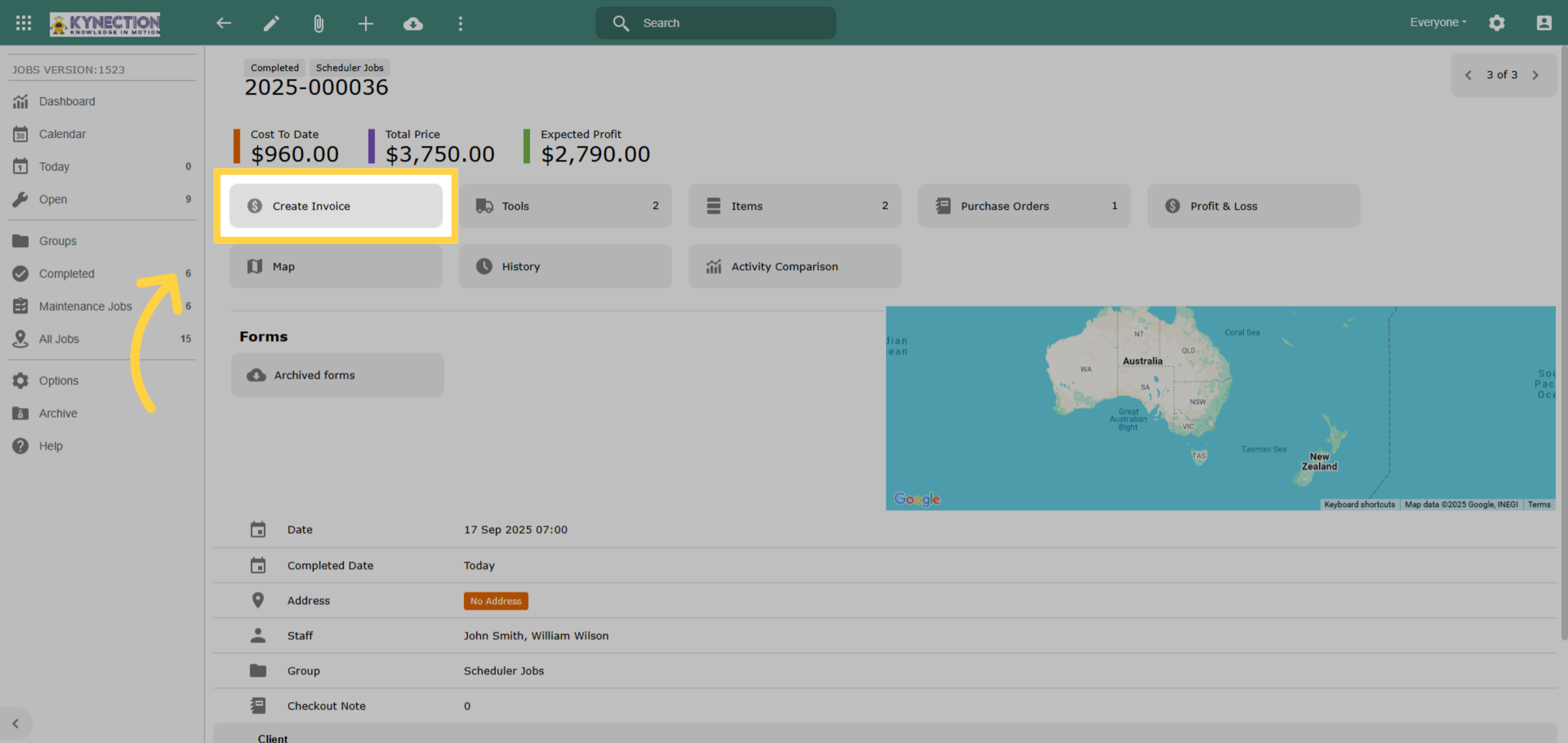This screenshot has width=1568, height=743.
Task: Open the Map button
Action: click(336, 266)
